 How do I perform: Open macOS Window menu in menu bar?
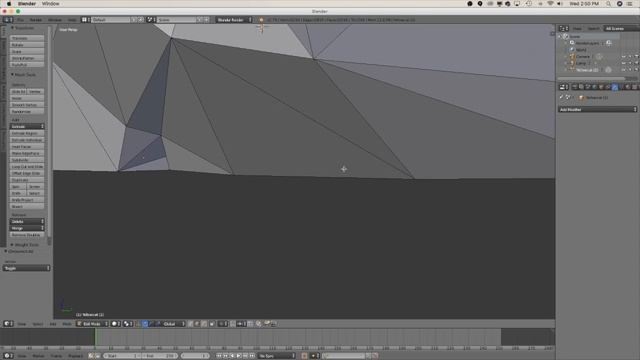click(51, 4)
